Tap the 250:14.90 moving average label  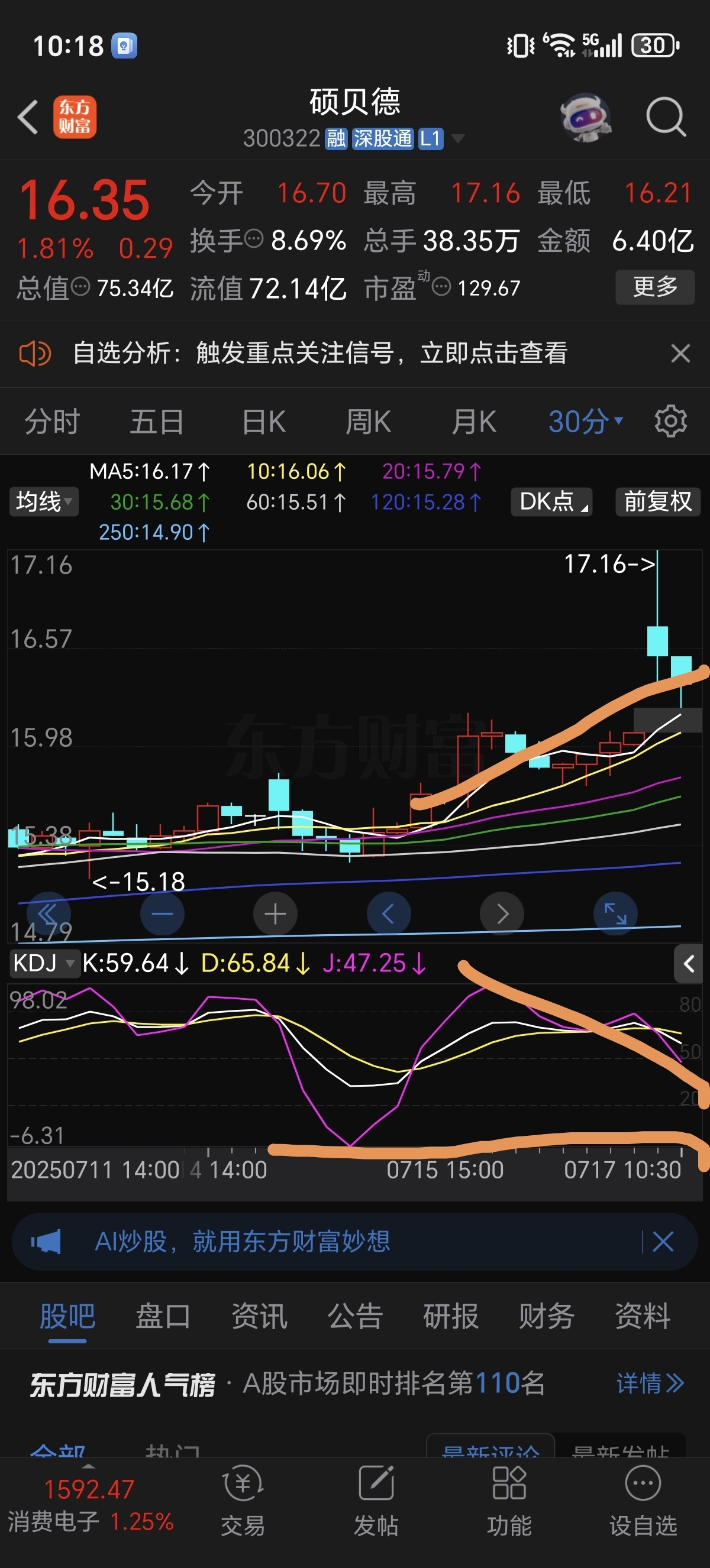[x=154, y=533]
